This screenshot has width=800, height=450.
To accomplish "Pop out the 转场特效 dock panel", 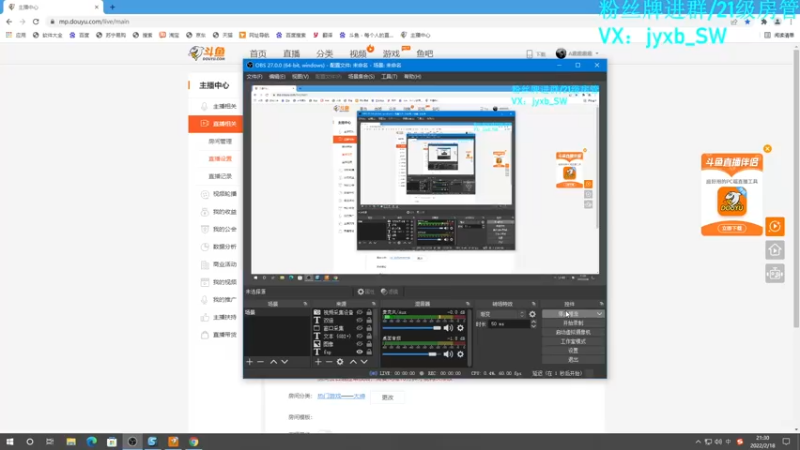I will click(534, 304).
